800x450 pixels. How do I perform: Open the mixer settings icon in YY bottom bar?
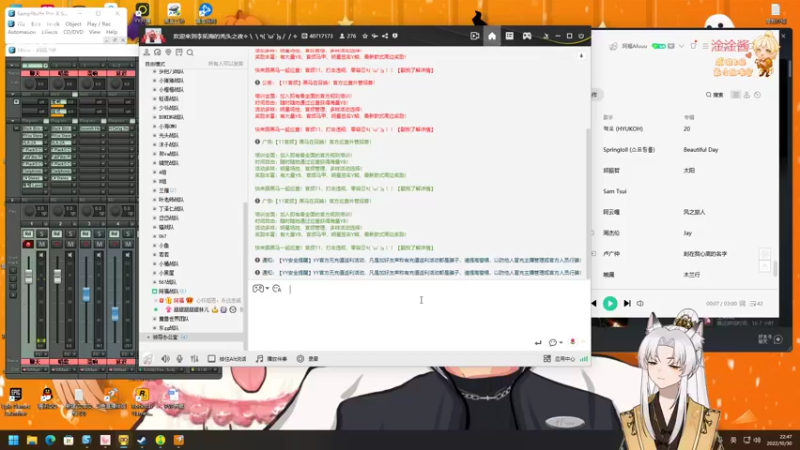point(194,359)
